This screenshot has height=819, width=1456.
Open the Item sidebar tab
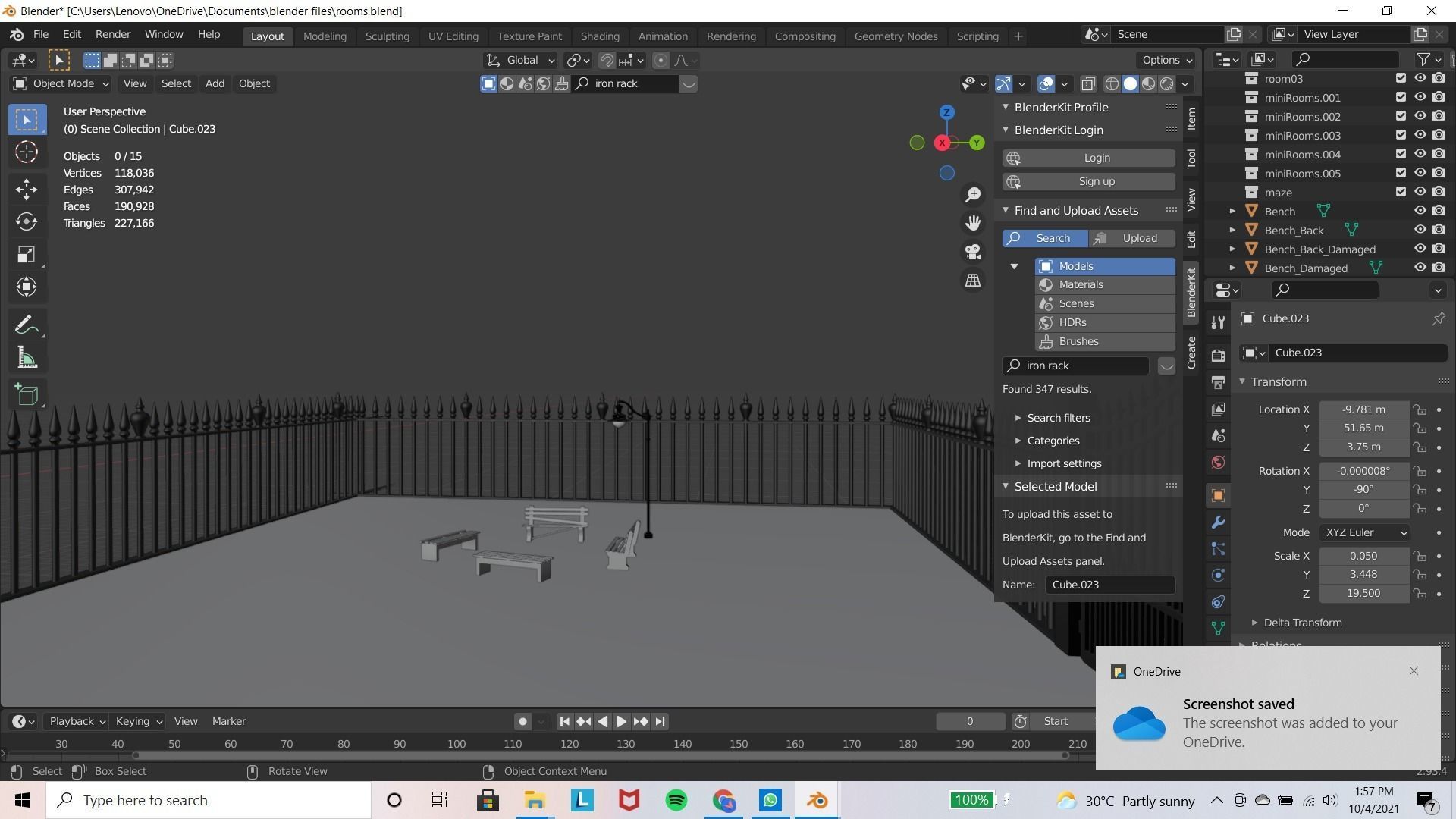(1191, 119)
